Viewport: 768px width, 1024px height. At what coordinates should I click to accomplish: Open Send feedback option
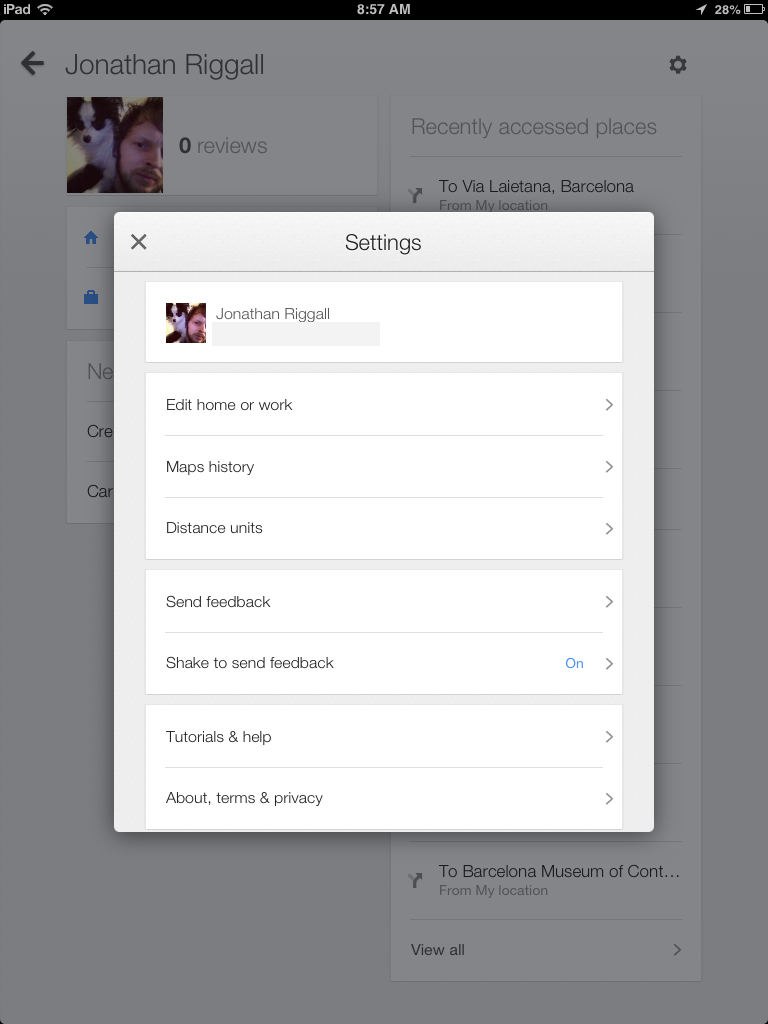[x=384, y=602]
